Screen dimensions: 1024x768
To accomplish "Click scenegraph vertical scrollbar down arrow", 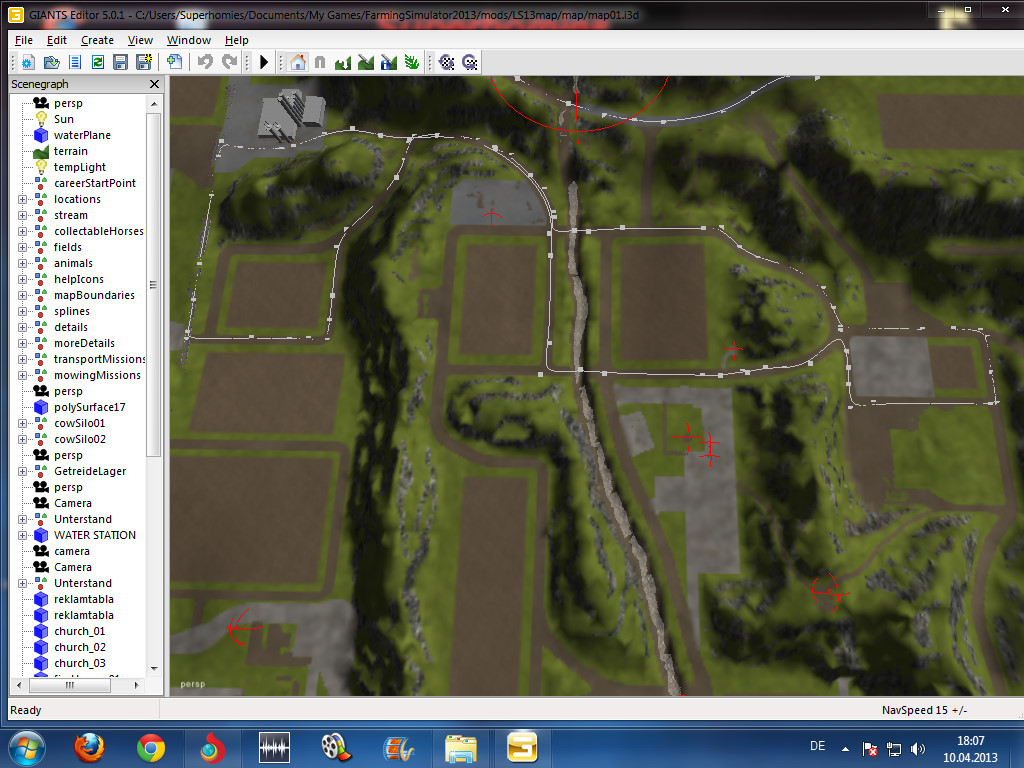I will coord(154,669).
